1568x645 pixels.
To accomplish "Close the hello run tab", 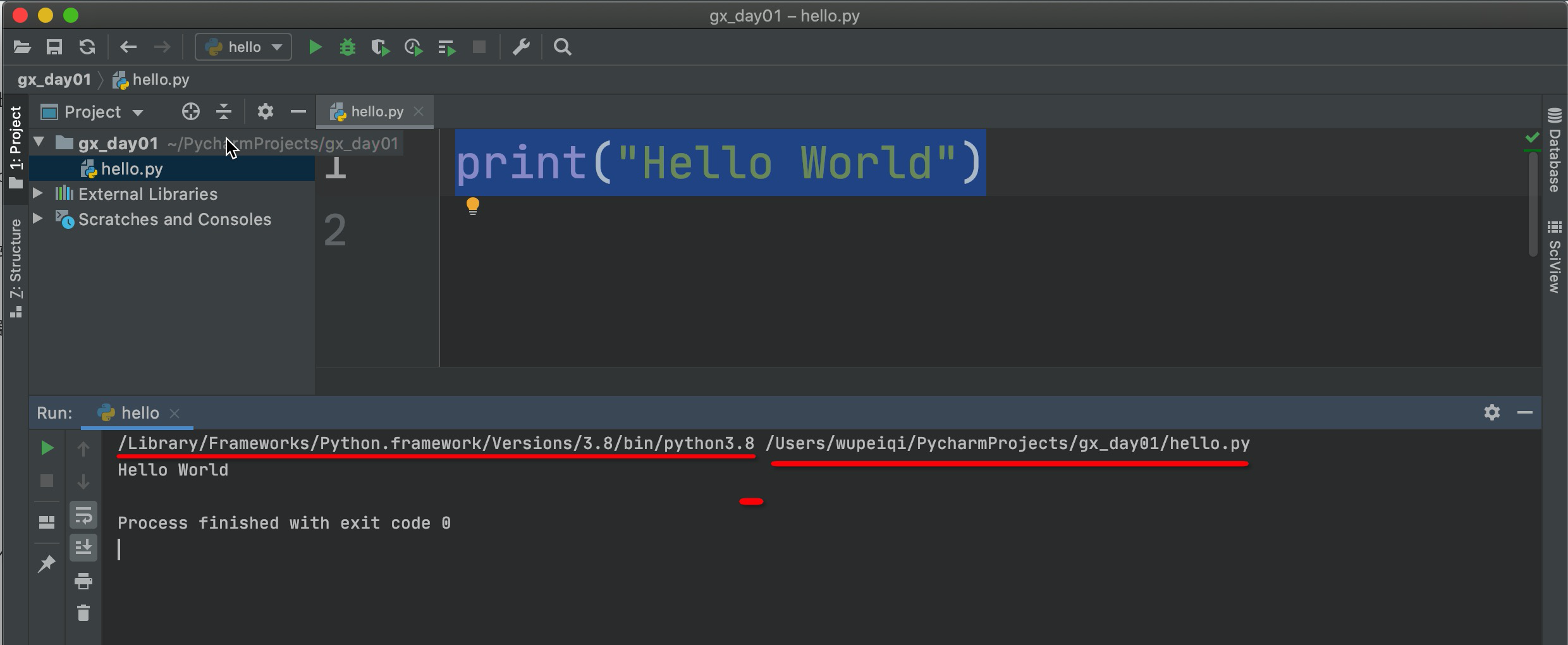I will click(175, 413).
